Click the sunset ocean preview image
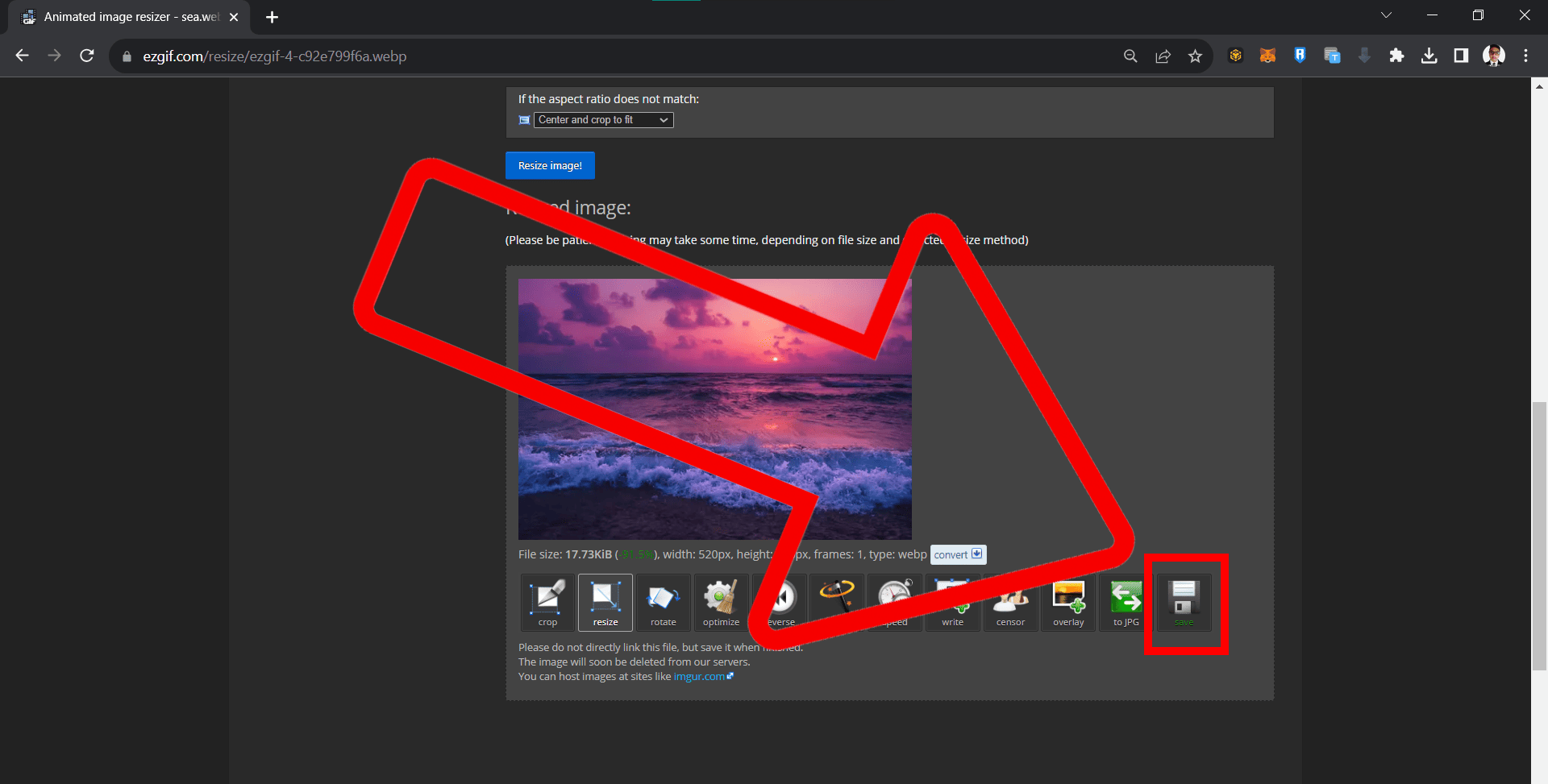 [x=714, y=409]
